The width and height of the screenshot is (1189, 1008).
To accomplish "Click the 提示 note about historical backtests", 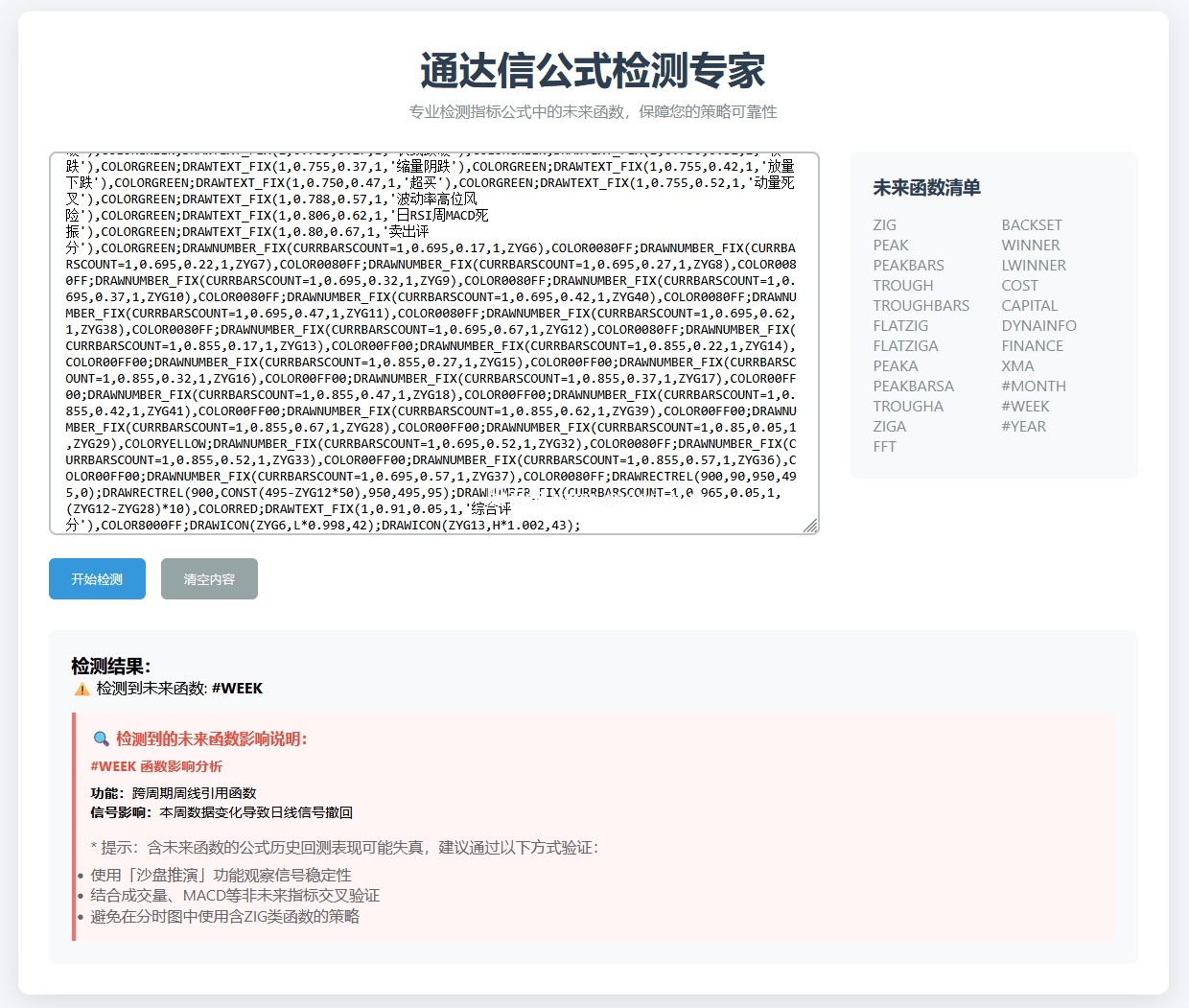I will [x=344, y=848].
